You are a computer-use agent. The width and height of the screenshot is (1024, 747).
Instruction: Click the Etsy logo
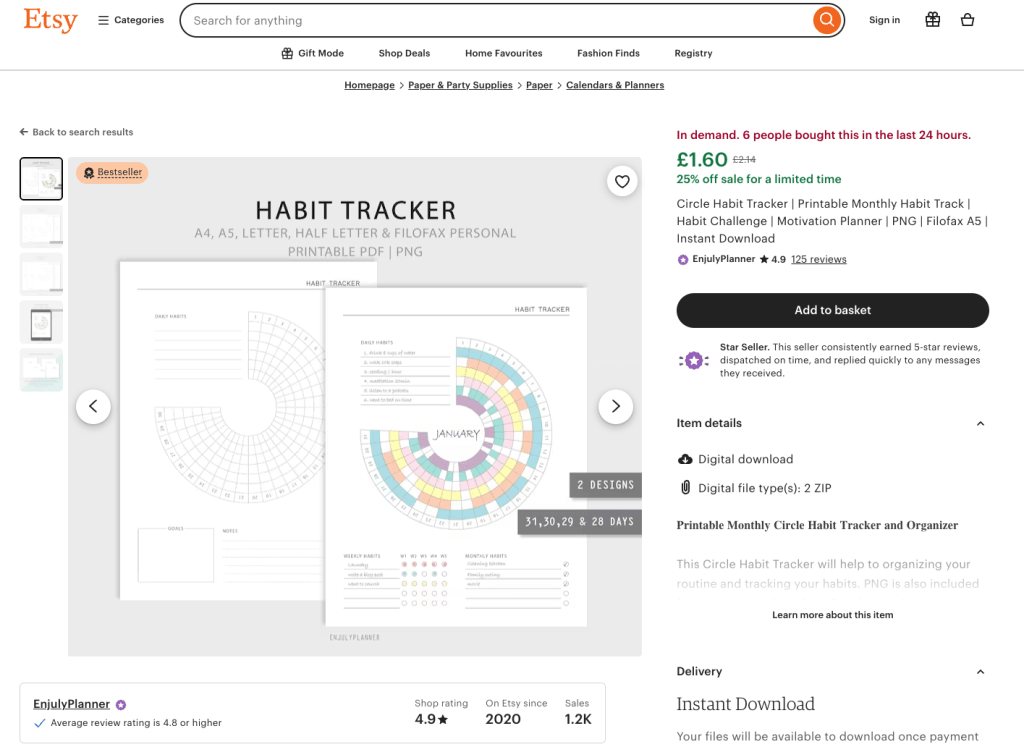pos(50,20)
